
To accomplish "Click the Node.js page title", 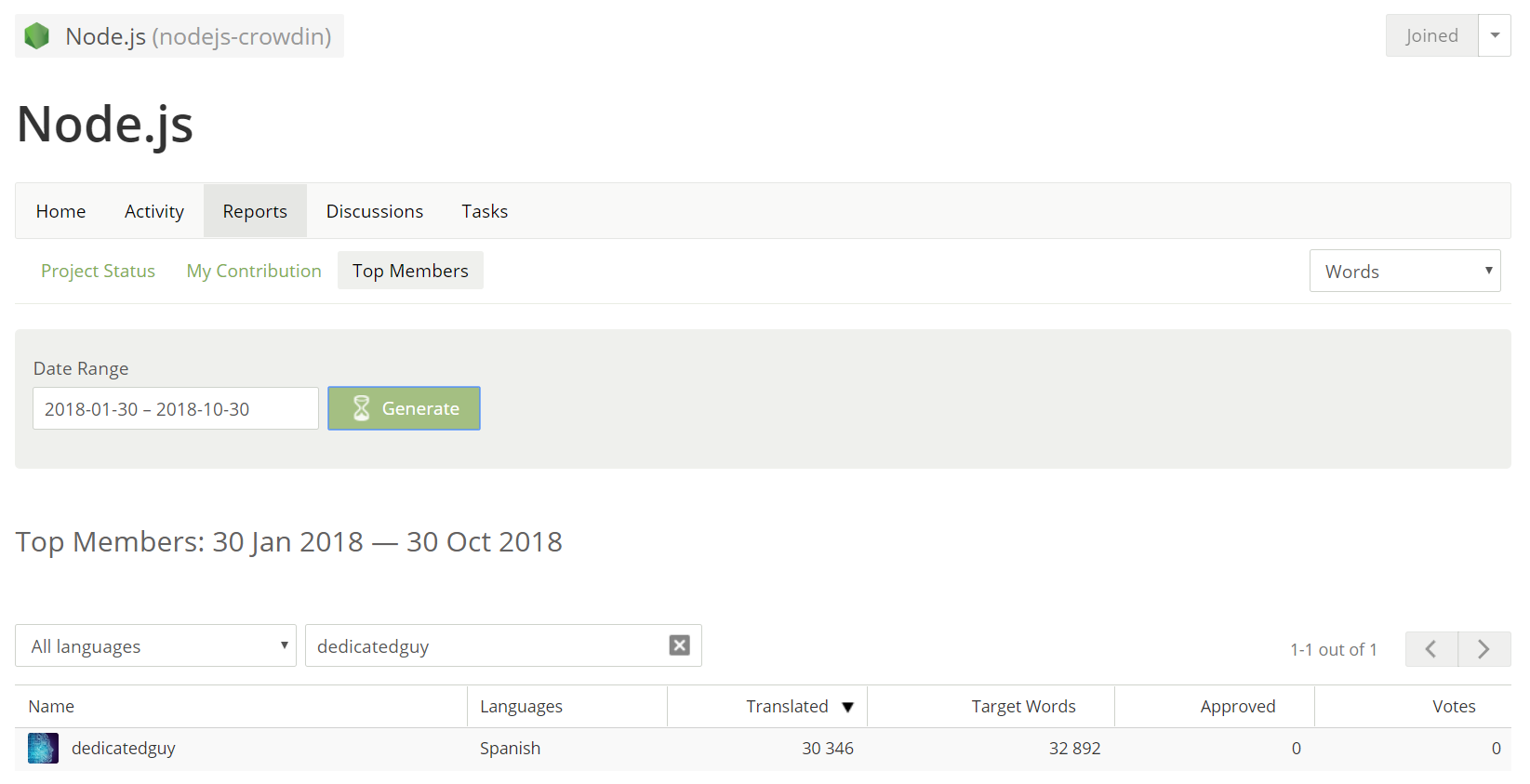I will tap(105, 124).
